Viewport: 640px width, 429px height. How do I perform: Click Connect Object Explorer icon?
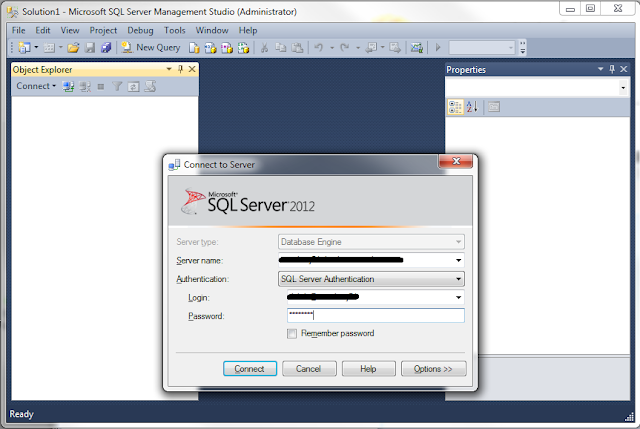coord(68,87)
